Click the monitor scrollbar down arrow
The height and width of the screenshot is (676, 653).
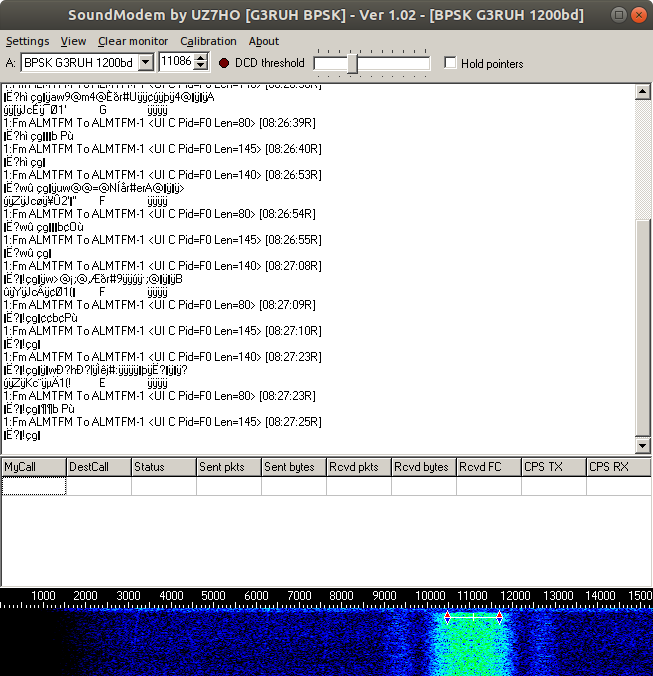coord(643,445)
